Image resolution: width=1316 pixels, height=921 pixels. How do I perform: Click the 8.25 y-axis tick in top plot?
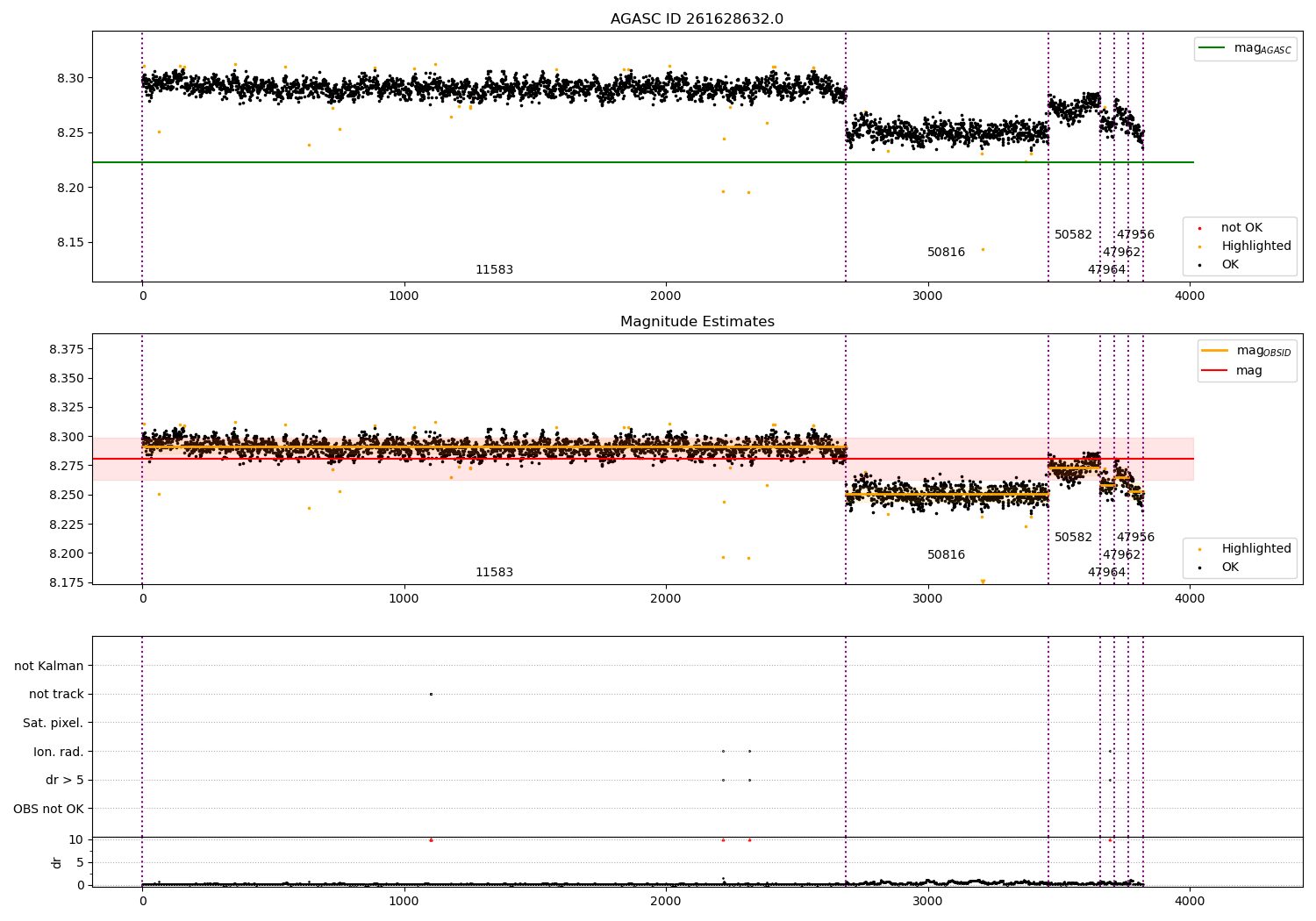pos(70,132)
